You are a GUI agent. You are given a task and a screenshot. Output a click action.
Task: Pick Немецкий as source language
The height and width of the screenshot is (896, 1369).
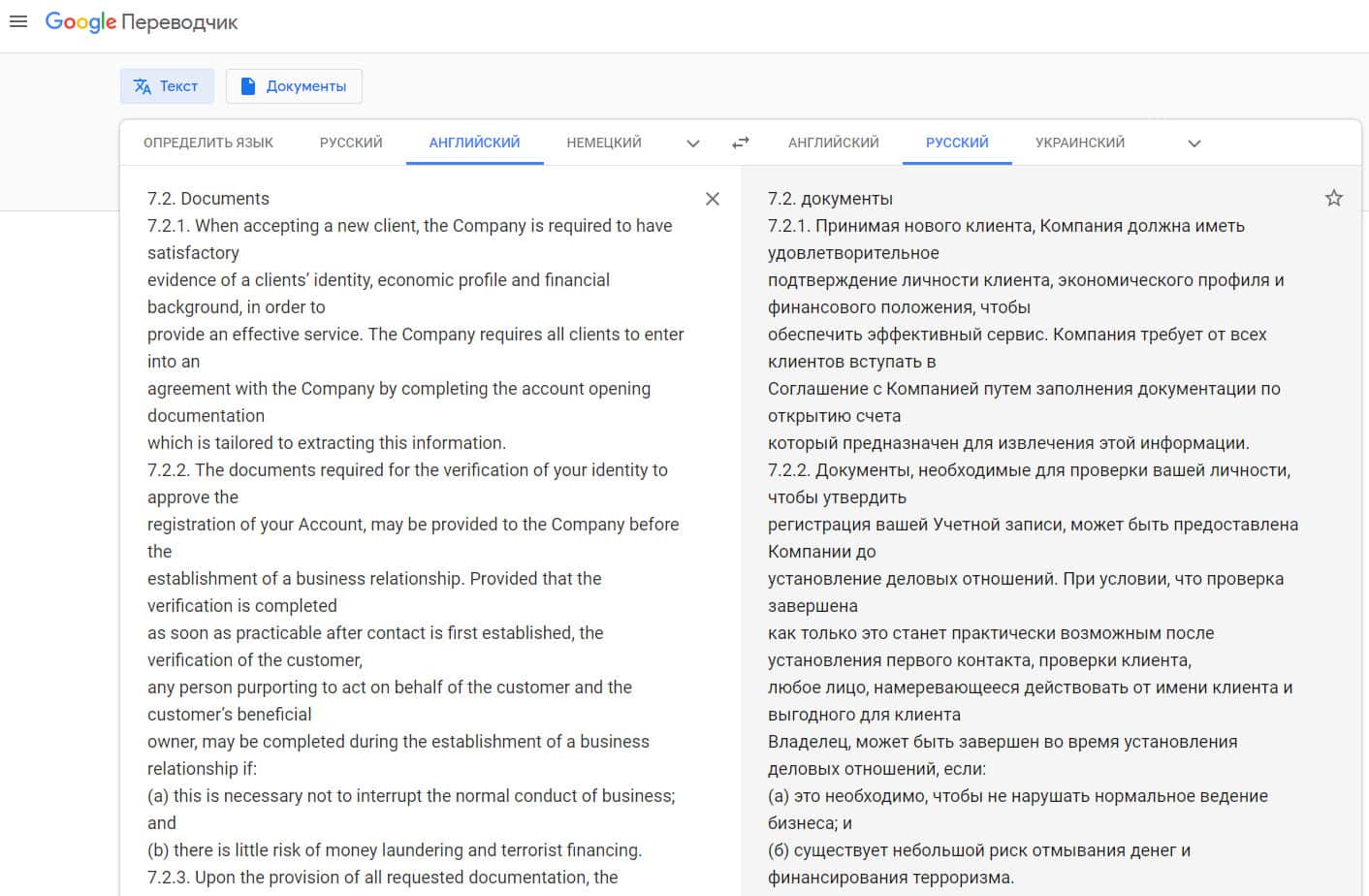(x=604, y=143)
